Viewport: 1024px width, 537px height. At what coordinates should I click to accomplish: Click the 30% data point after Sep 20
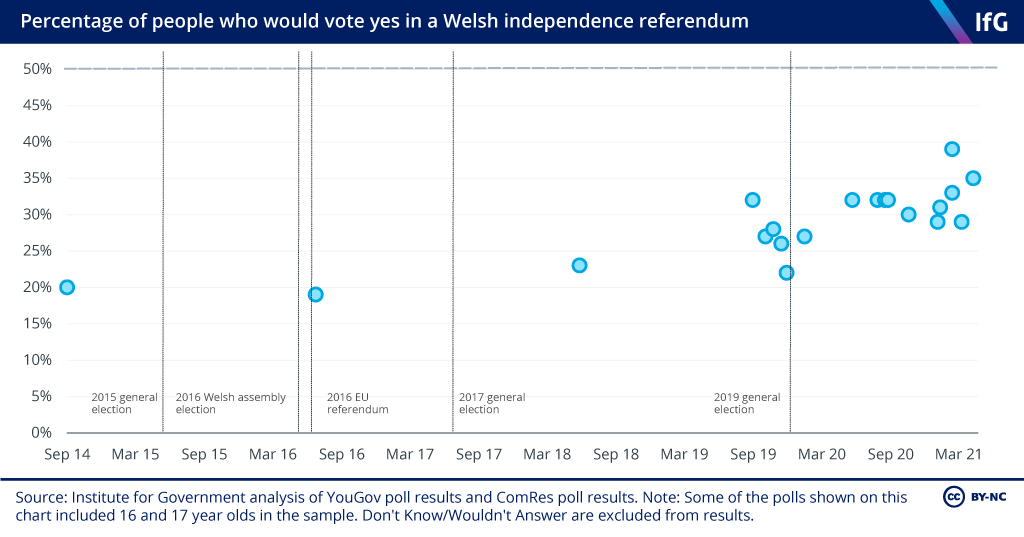point(908,214)
